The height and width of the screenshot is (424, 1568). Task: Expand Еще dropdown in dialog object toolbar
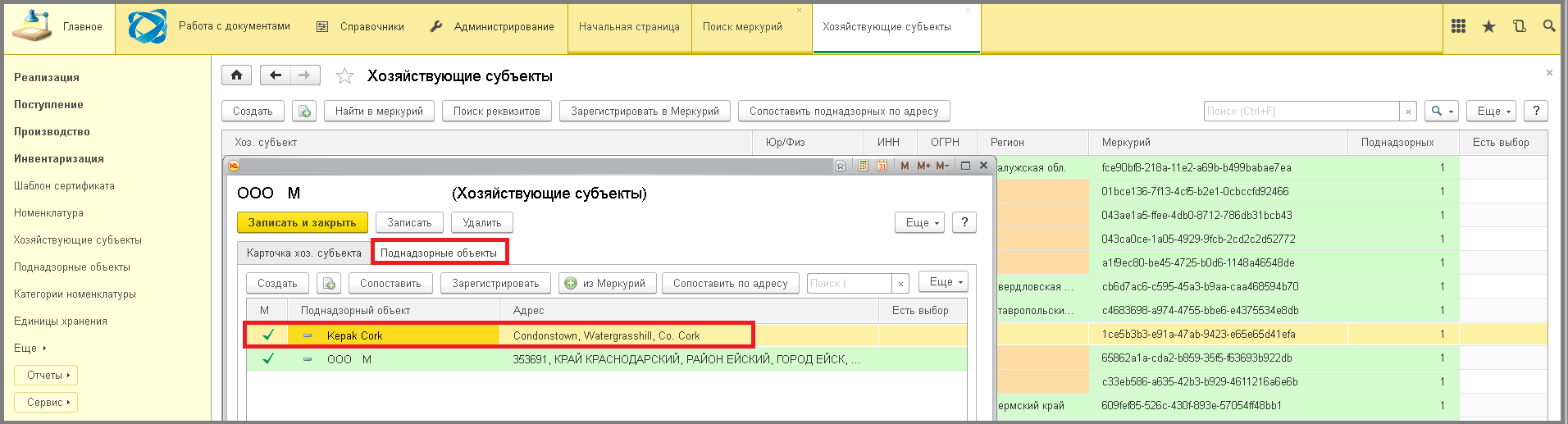tap(943, 282)
